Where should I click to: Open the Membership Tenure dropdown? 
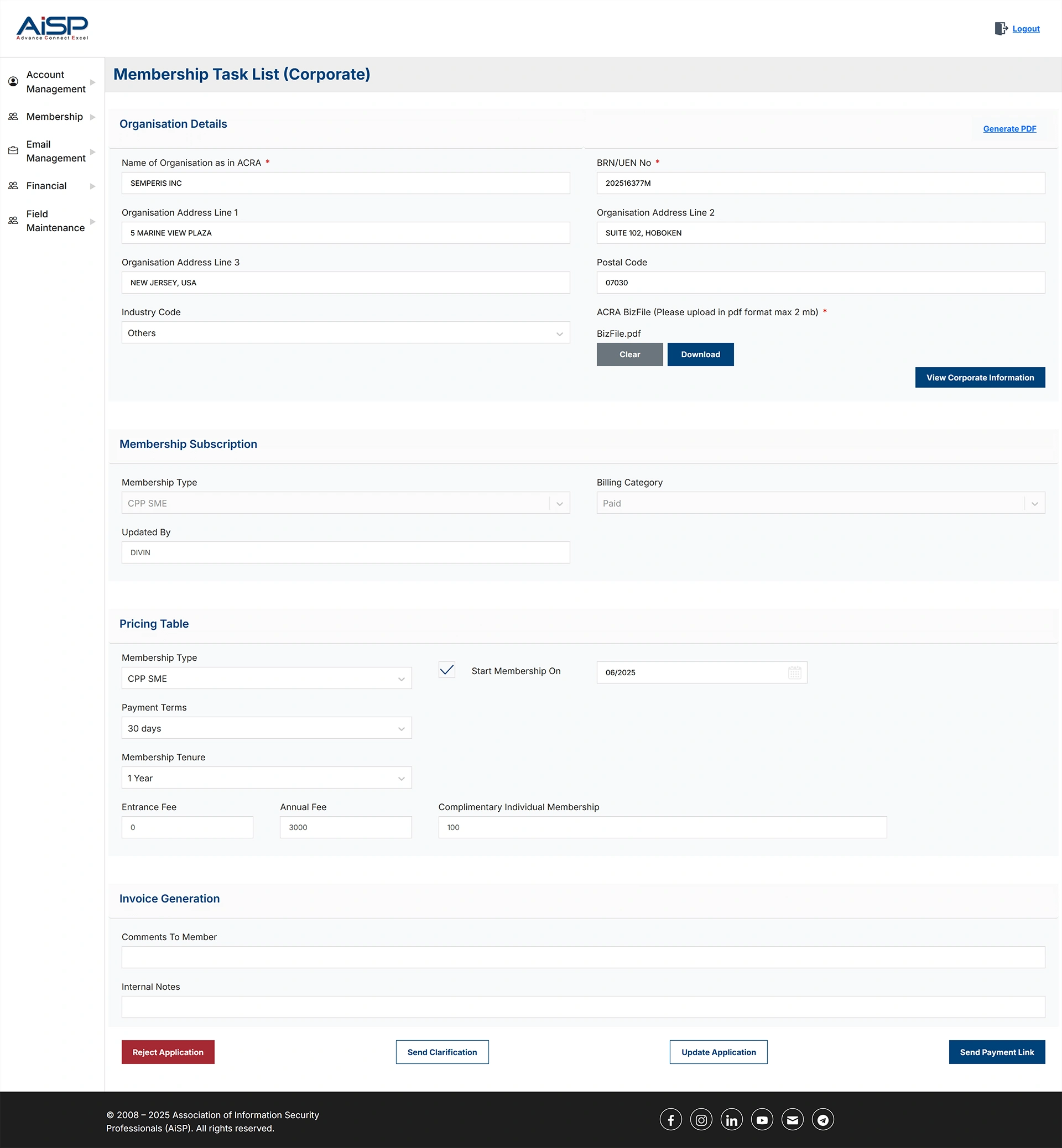[x=266, y=778]
